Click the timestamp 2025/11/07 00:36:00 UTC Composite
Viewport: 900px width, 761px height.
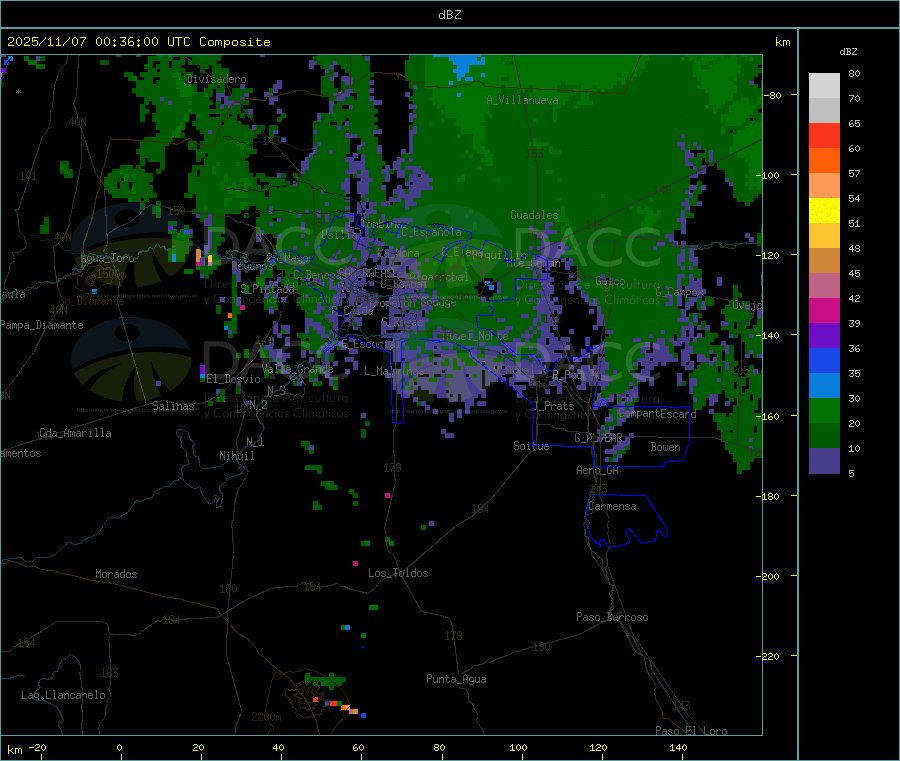(138, 42)
